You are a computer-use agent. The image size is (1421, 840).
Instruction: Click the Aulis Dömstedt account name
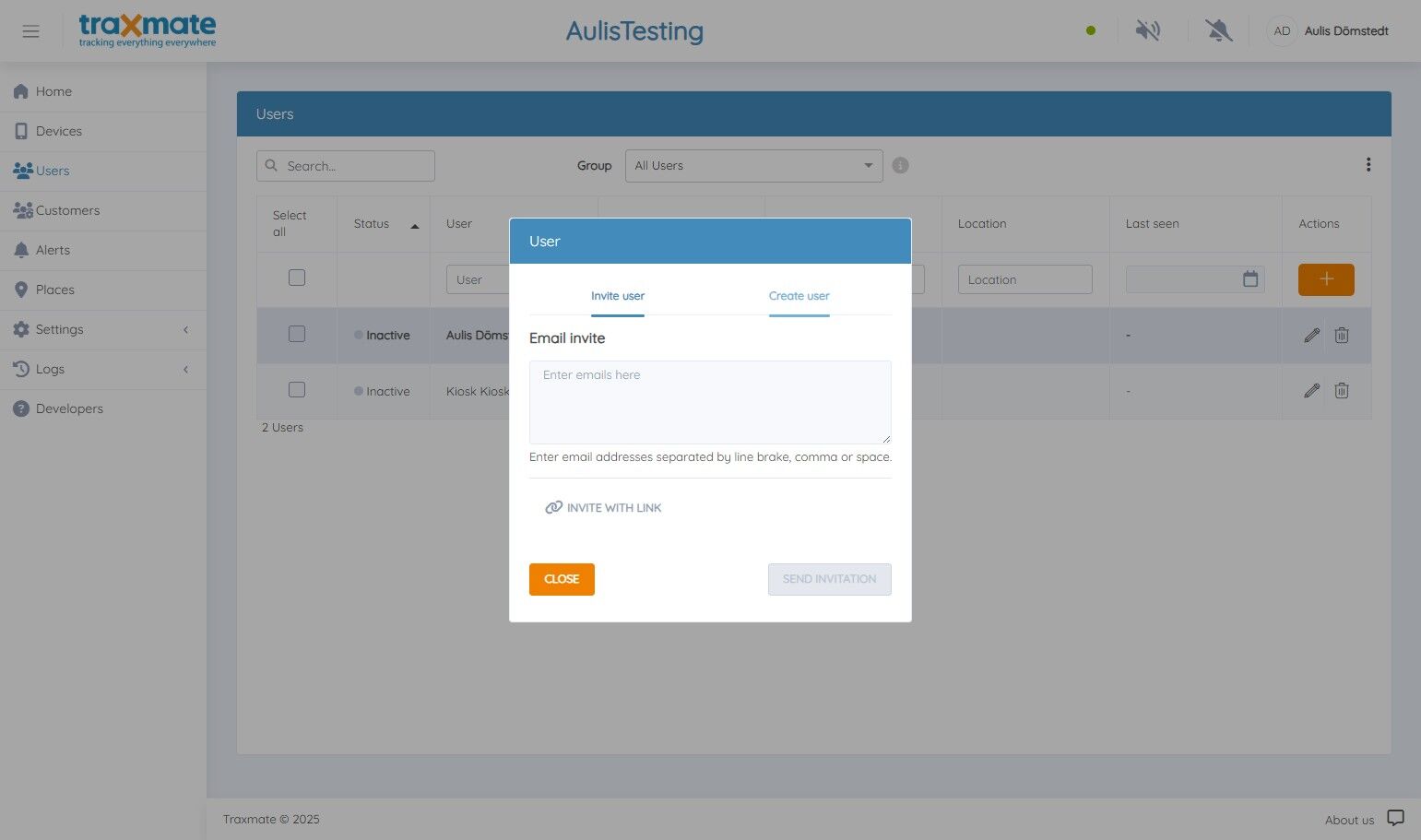(x=1346, y=31)
